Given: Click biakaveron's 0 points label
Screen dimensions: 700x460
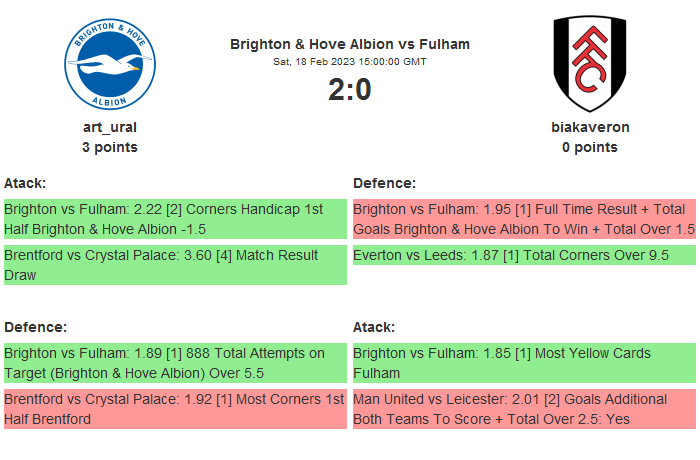Looking at the screenshot, I should (x=590, y=147).
